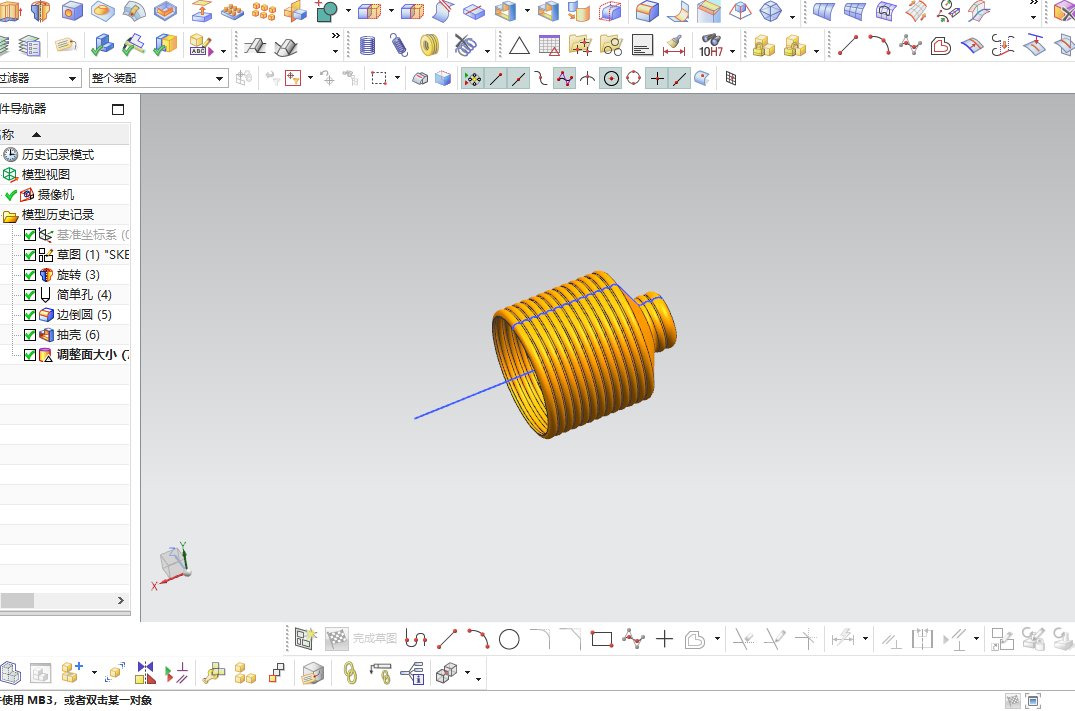Select the 摄像机 node in navigator
Viewport: 1075px width, 711px height.
[55, 195]
